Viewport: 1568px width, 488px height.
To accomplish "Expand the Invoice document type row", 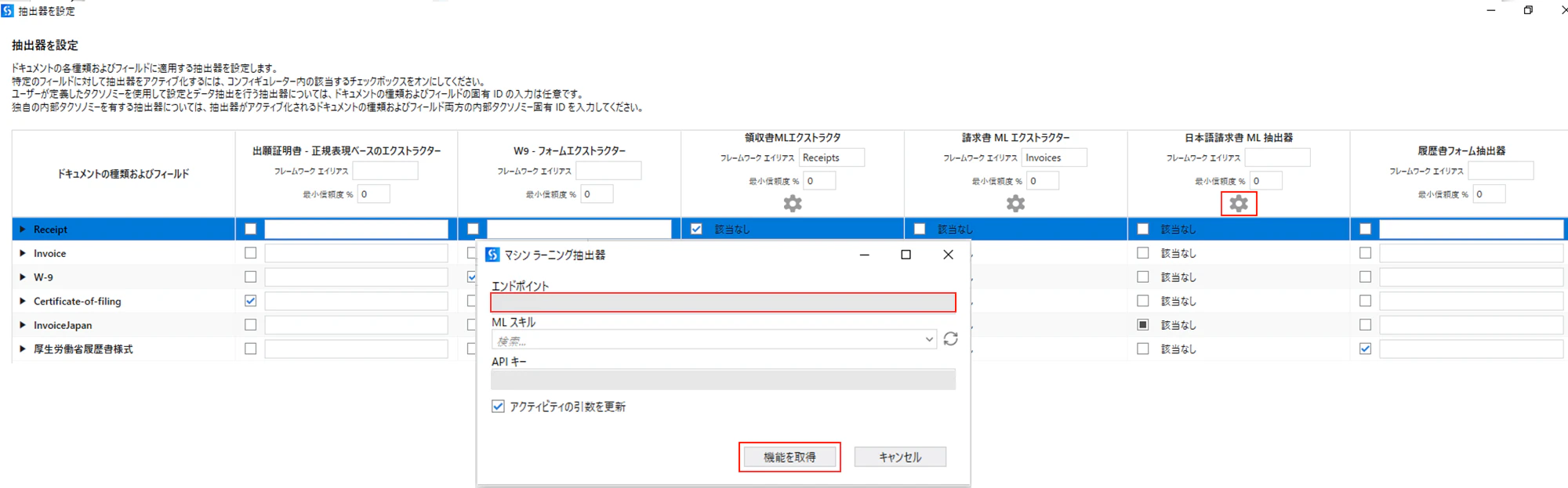I will click(22, 253).
